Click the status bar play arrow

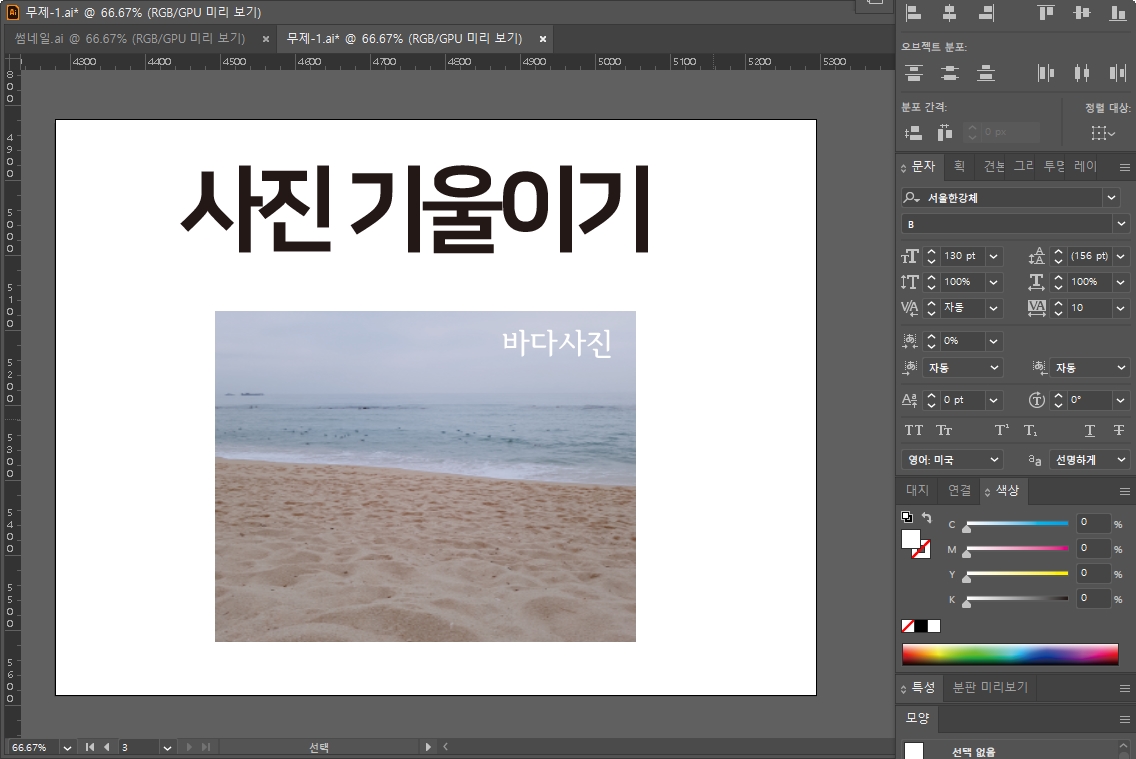(x=427, y=747)
